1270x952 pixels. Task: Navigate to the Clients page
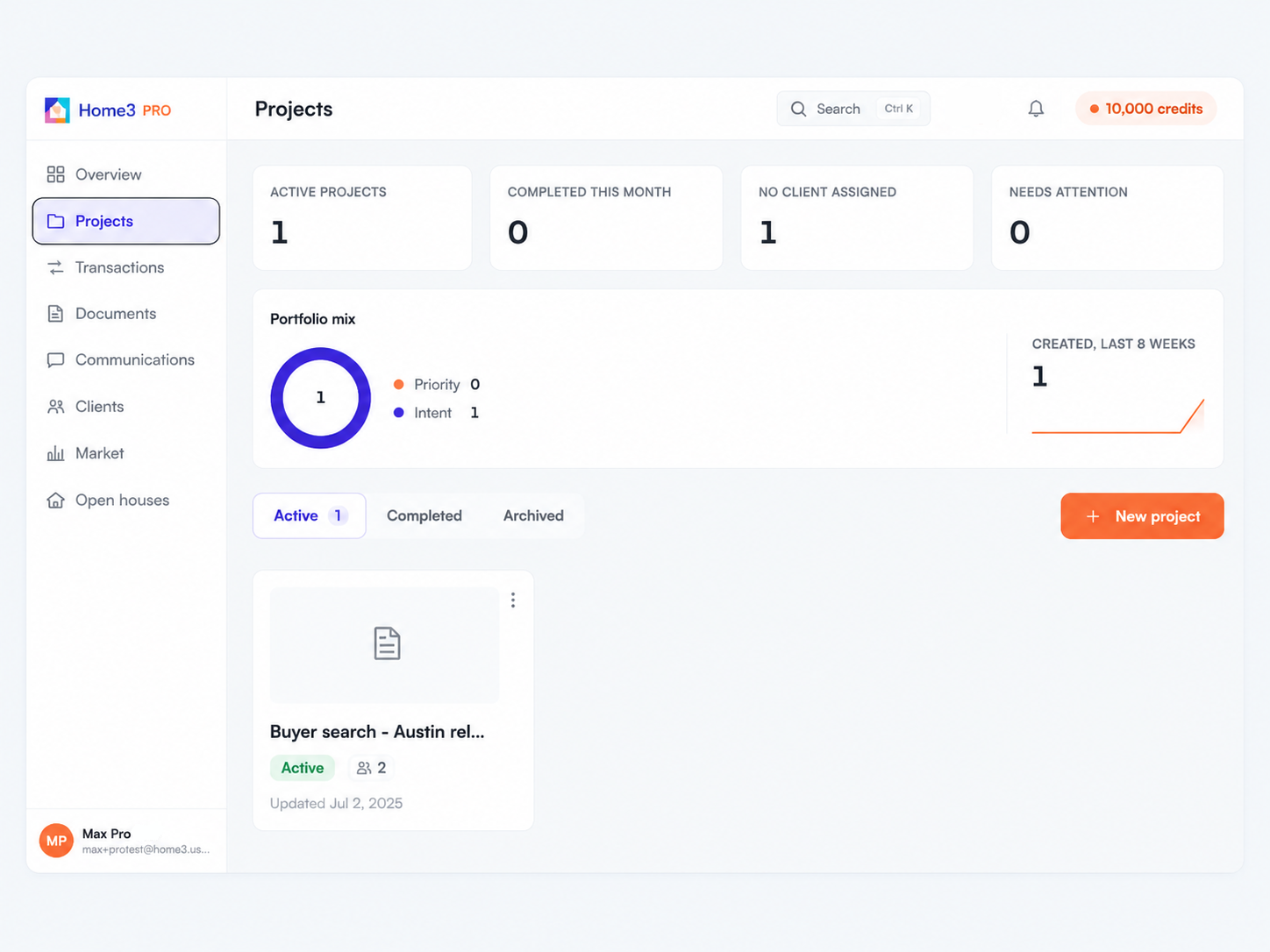pos(126,407)
